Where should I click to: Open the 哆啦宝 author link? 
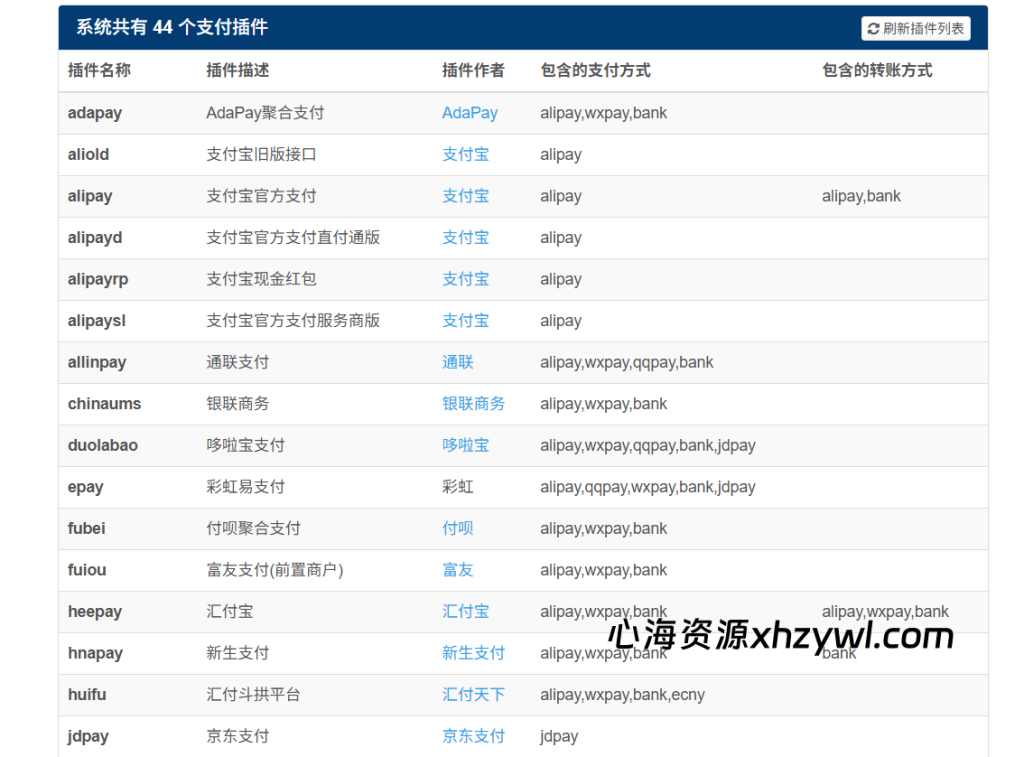465,445
